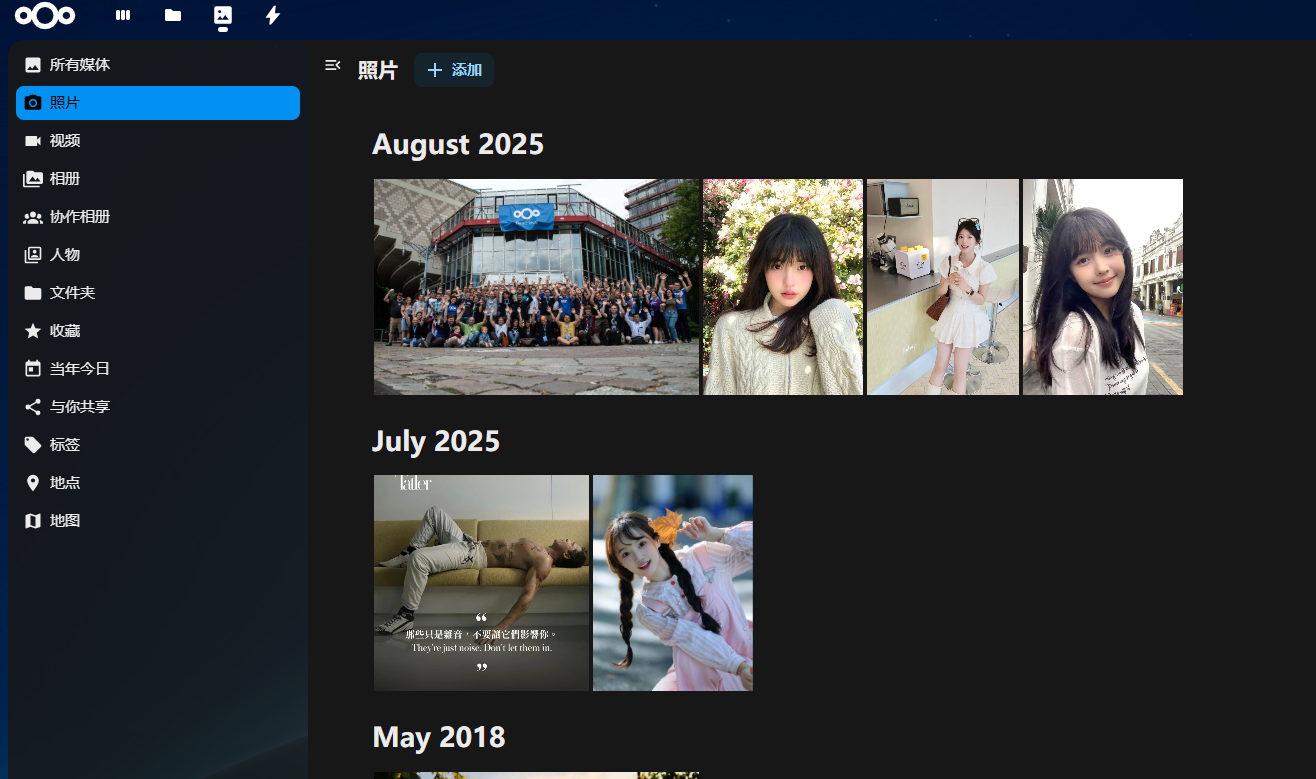Open 人物 people section

(158, 255)
